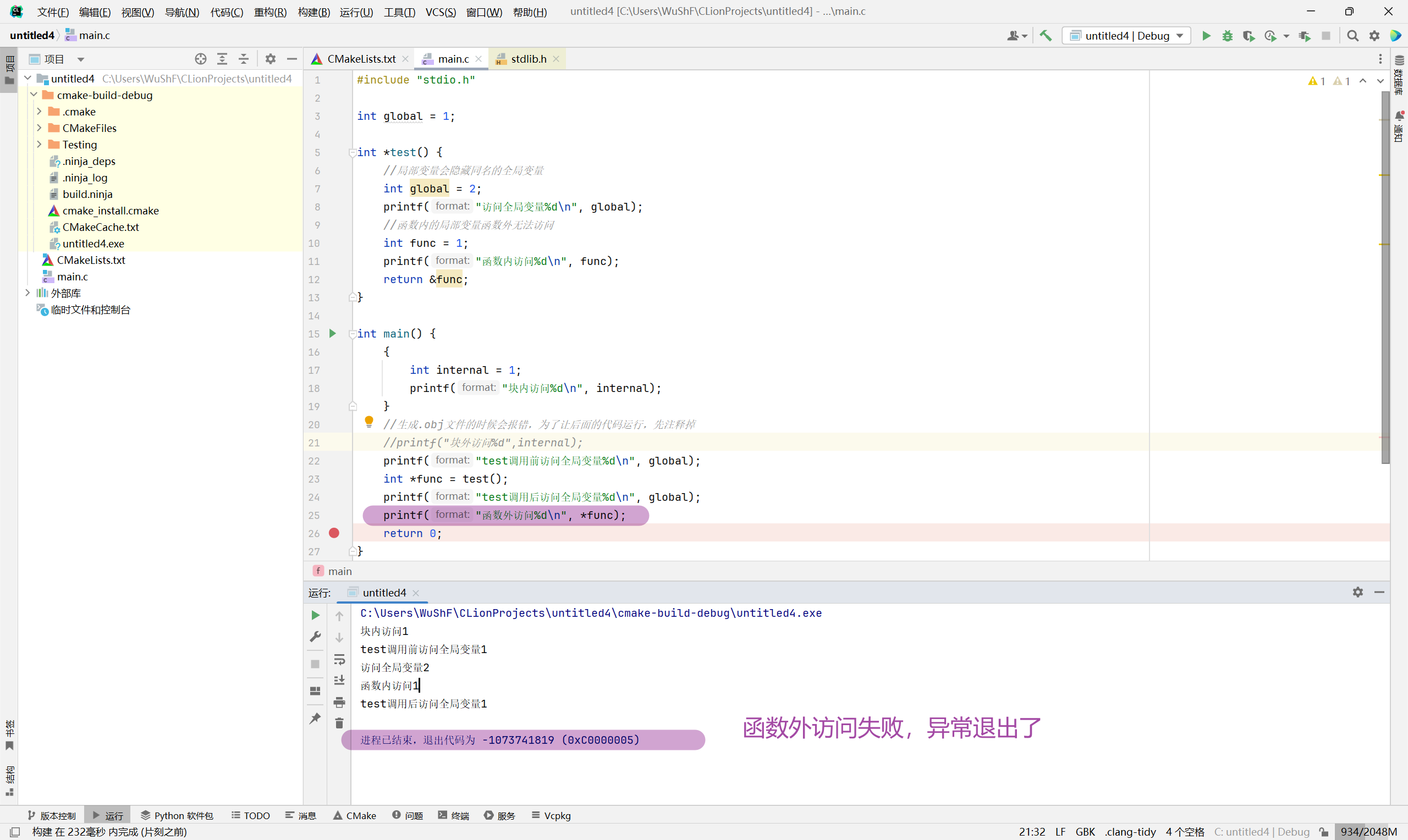This screenshot has width=1408, height=840.
Task: Click the select opened file target icon
Action: pyautogui.click(x=200, y=59)
